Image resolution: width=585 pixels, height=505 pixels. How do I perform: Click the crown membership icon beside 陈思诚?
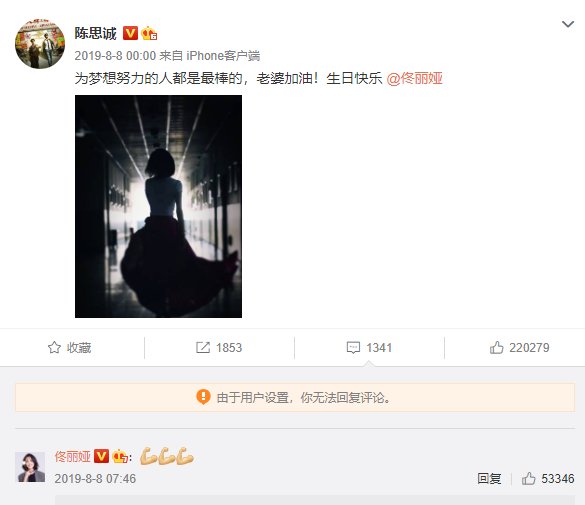point(149,34)
